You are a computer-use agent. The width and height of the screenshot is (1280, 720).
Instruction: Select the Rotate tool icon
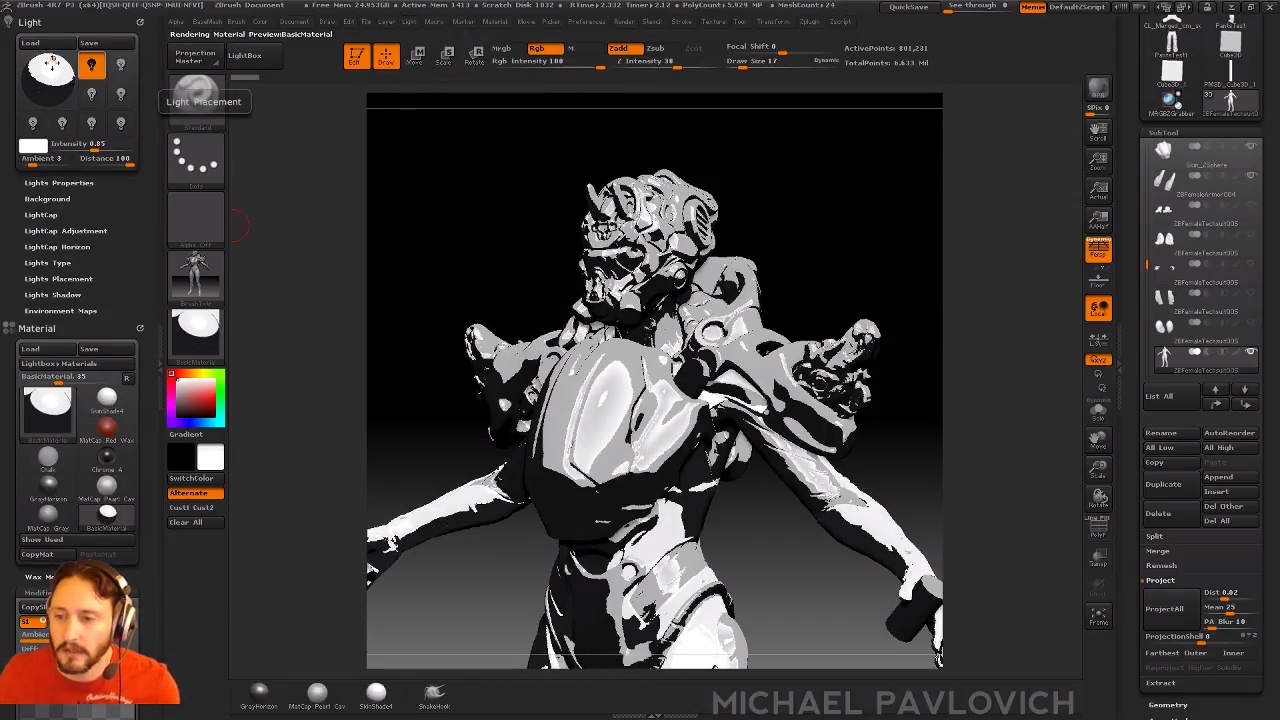474,56
